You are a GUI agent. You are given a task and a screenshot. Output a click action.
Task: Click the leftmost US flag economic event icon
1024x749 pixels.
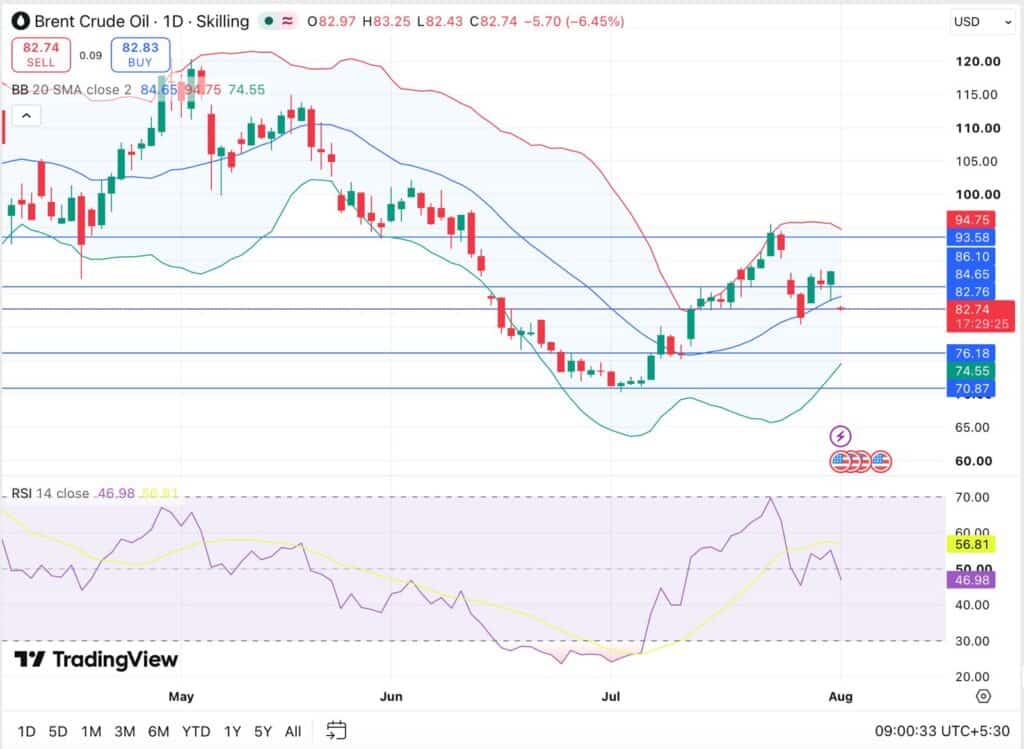[x=840, y=462]
